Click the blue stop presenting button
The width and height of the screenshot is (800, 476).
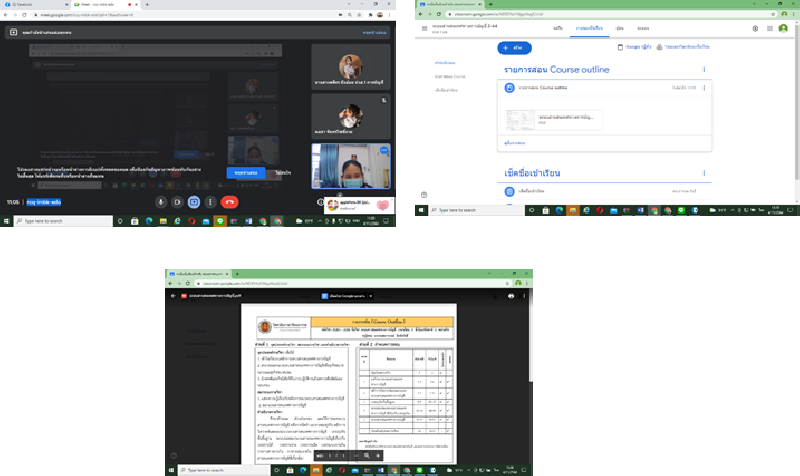(x=244, y=173)
